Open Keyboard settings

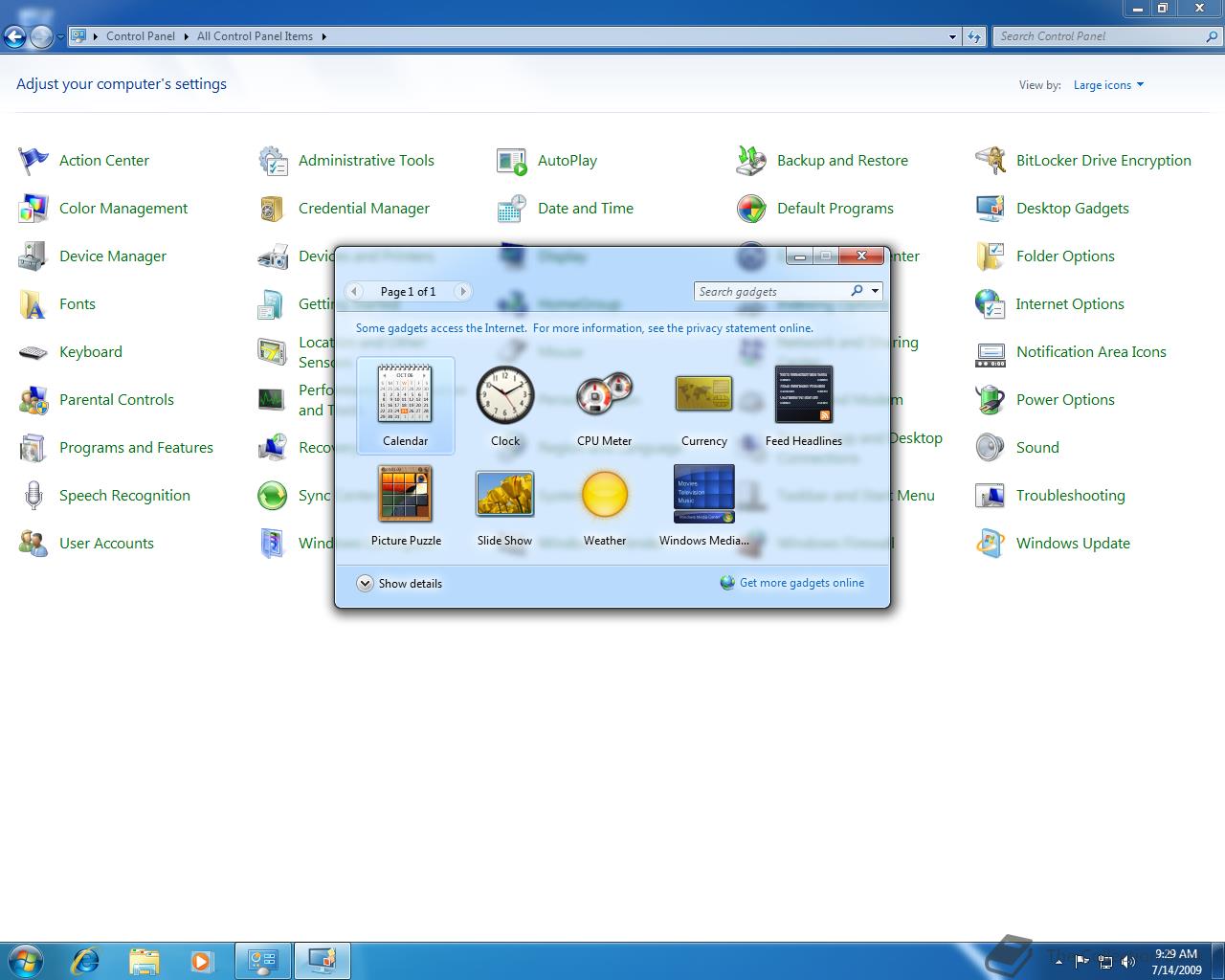[70, 352]
